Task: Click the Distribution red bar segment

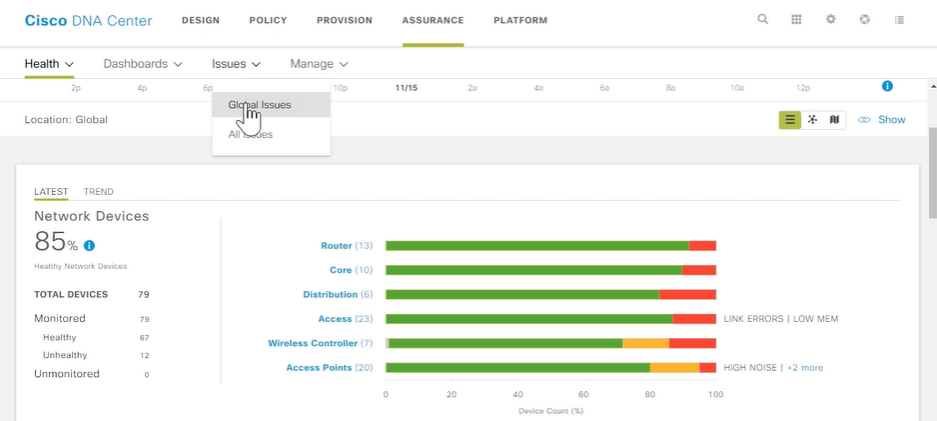Action: (x=688, y=294)
